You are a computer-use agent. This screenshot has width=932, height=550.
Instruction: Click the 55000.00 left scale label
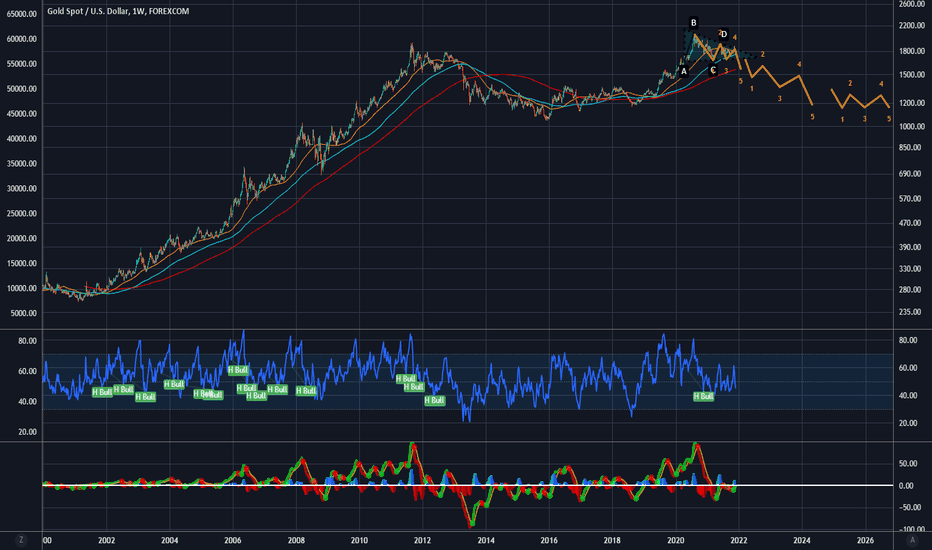click(21, 64)
